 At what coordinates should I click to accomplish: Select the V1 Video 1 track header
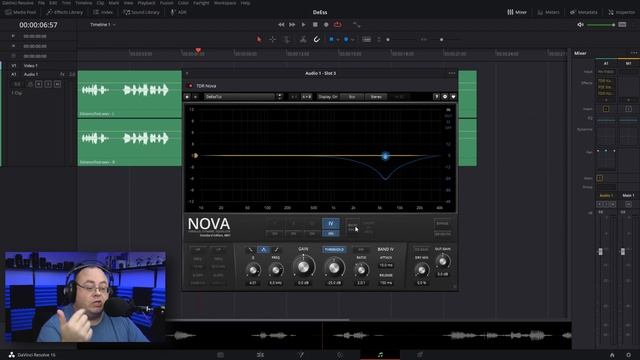(30, 65)
